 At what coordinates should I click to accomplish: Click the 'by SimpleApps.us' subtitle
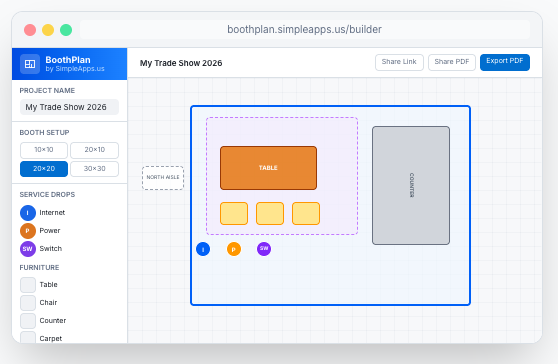pyautogui.click(x=75, y=69)
